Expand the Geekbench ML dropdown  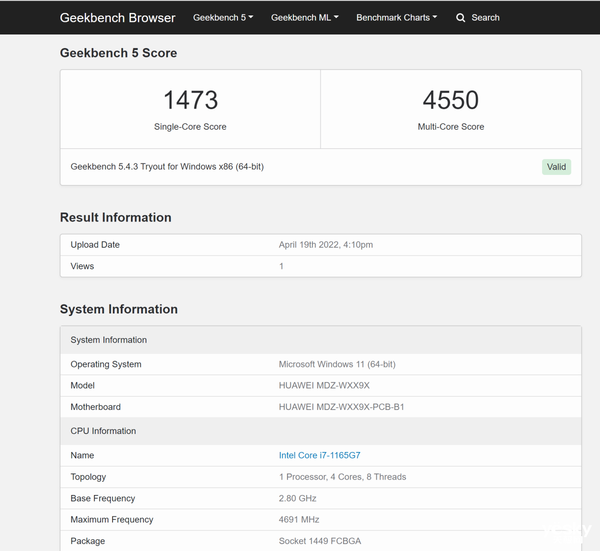(x=304, y=18)
